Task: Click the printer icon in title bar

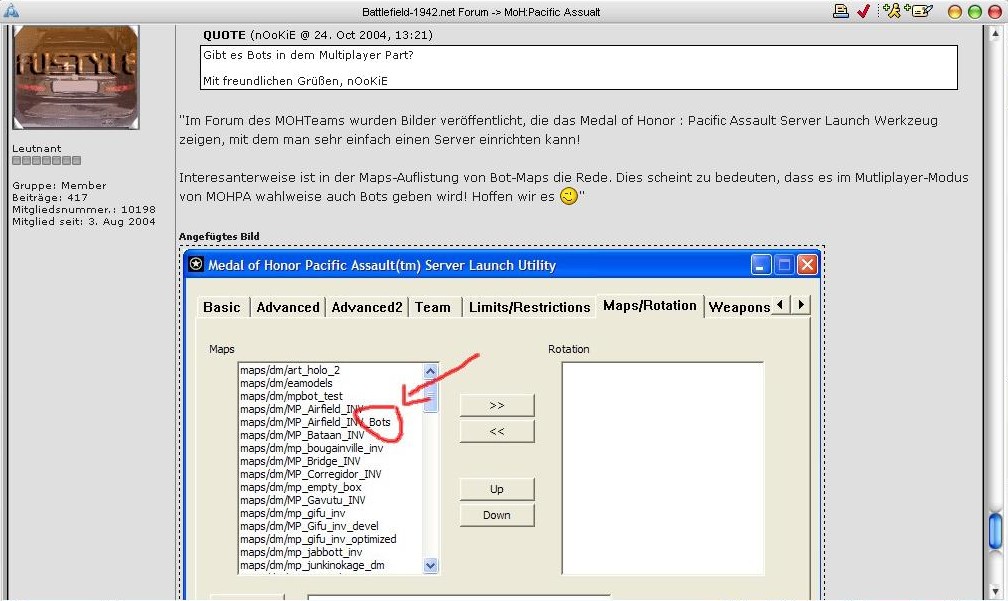Action: (x=841, y=11)
